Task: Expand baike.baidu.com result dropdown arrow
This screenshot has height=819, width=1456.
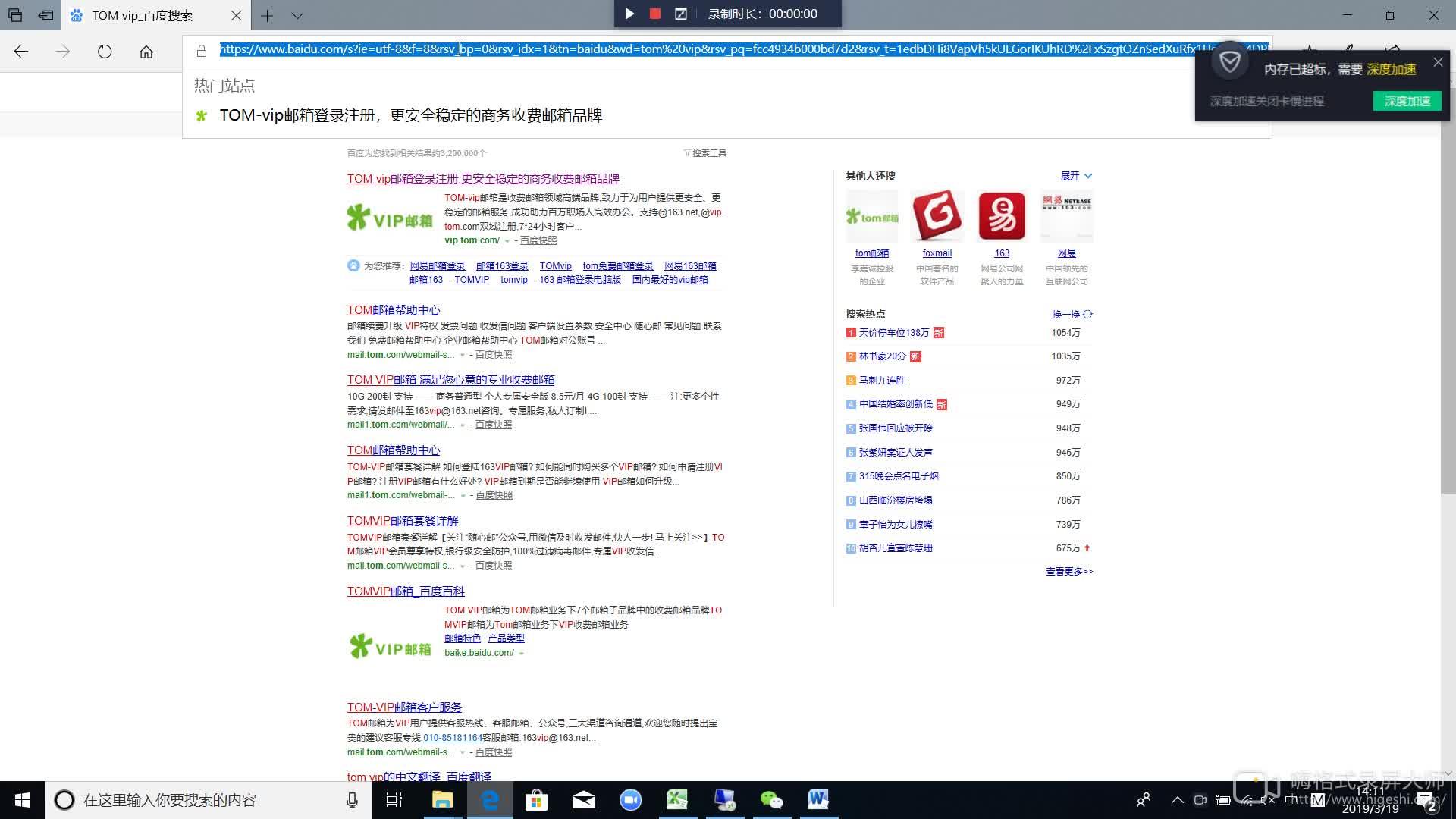Action: point(522,653)
